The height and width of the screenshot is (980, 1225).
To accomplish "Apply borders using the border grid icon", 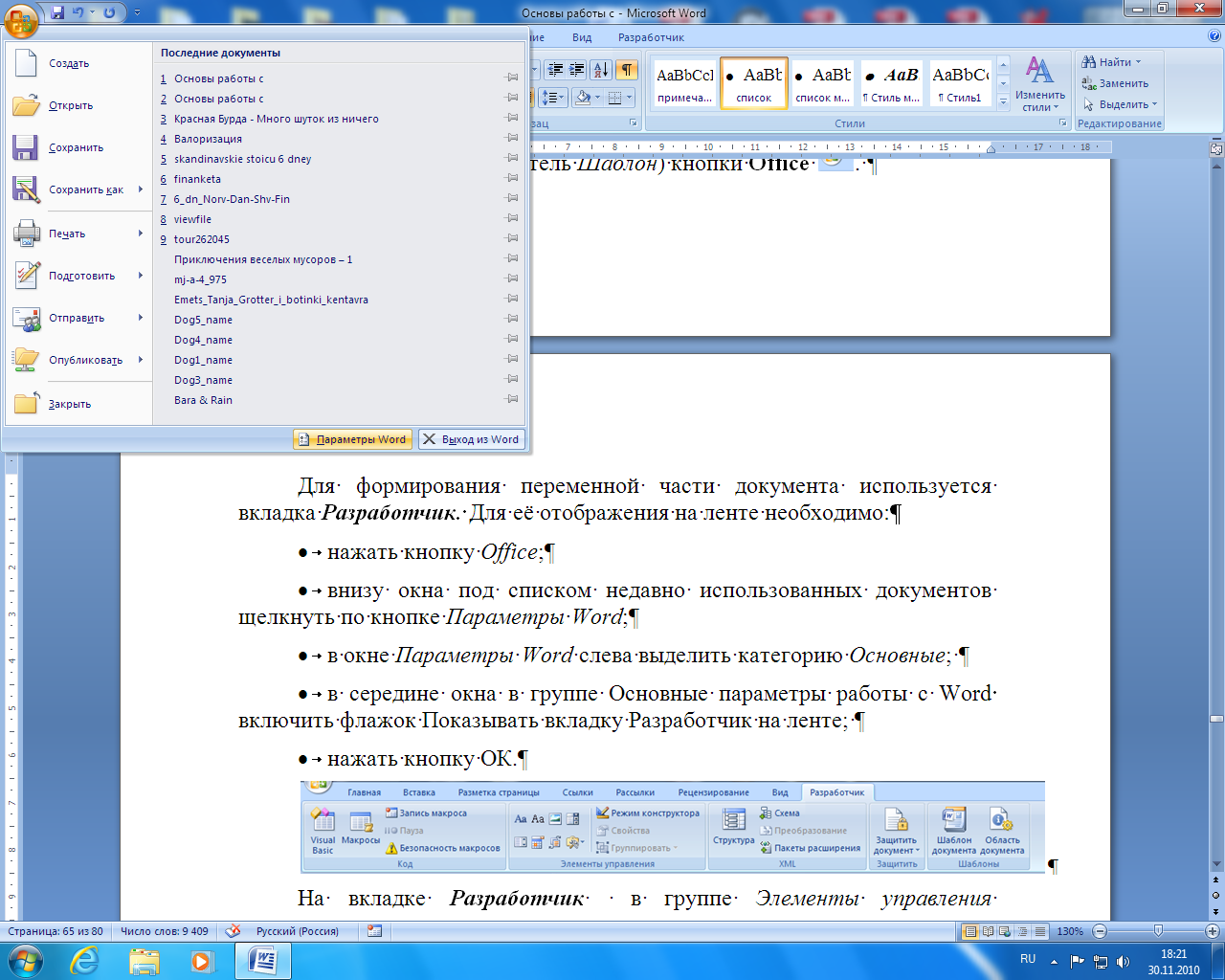I will pos(615,98).
